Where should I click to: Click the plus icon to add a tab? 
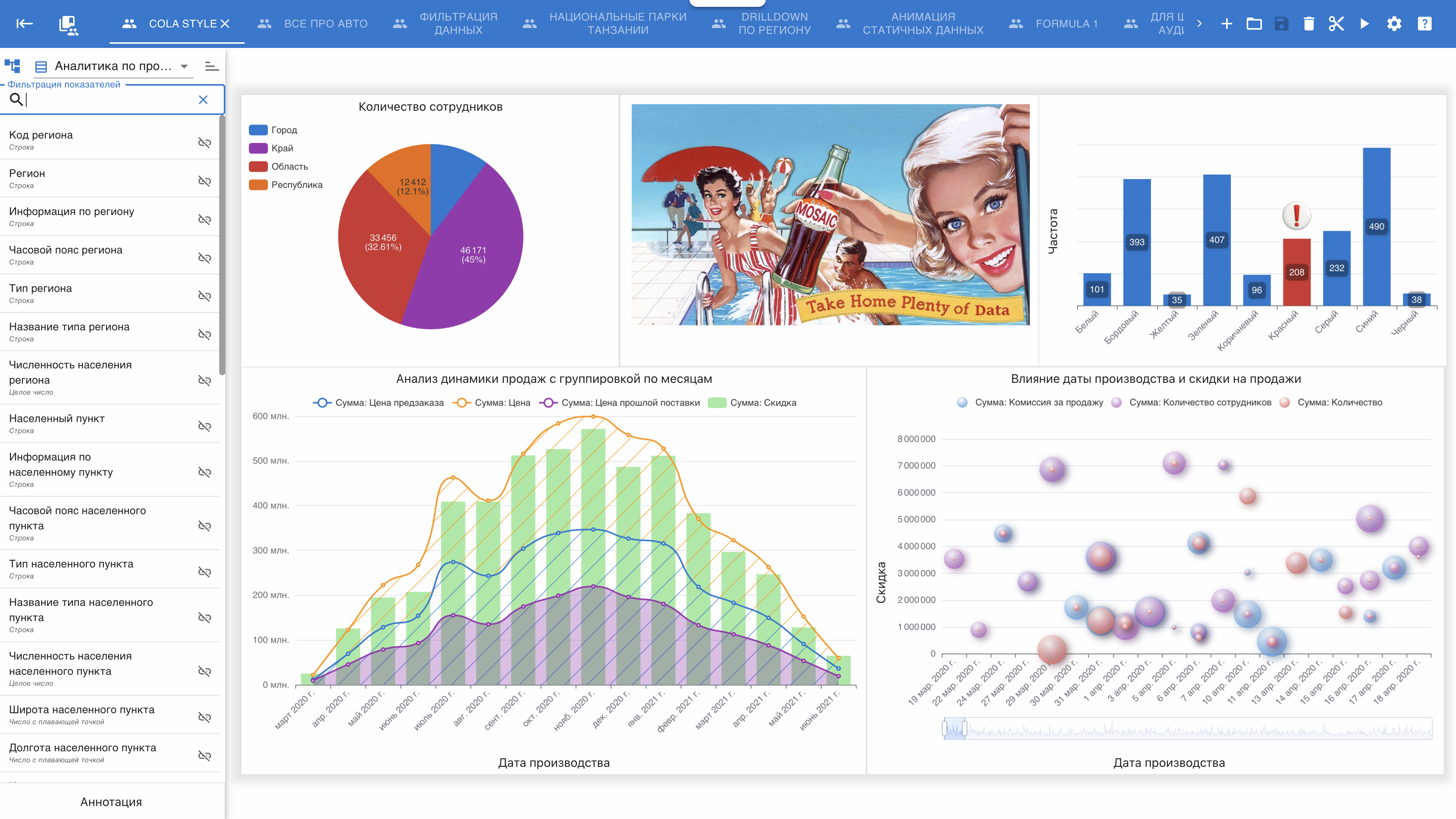point(1227,24)
